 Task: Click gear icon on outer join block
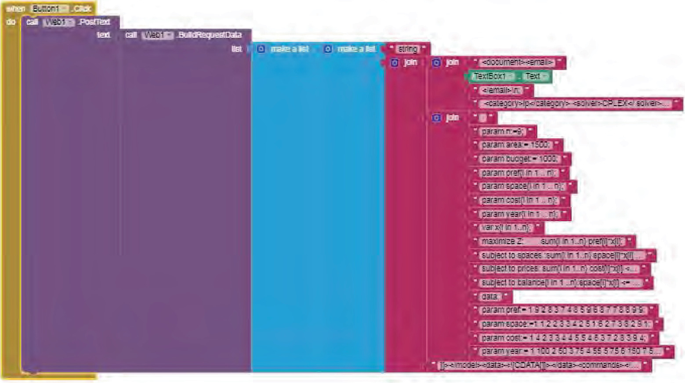click(x=394, y=63)
